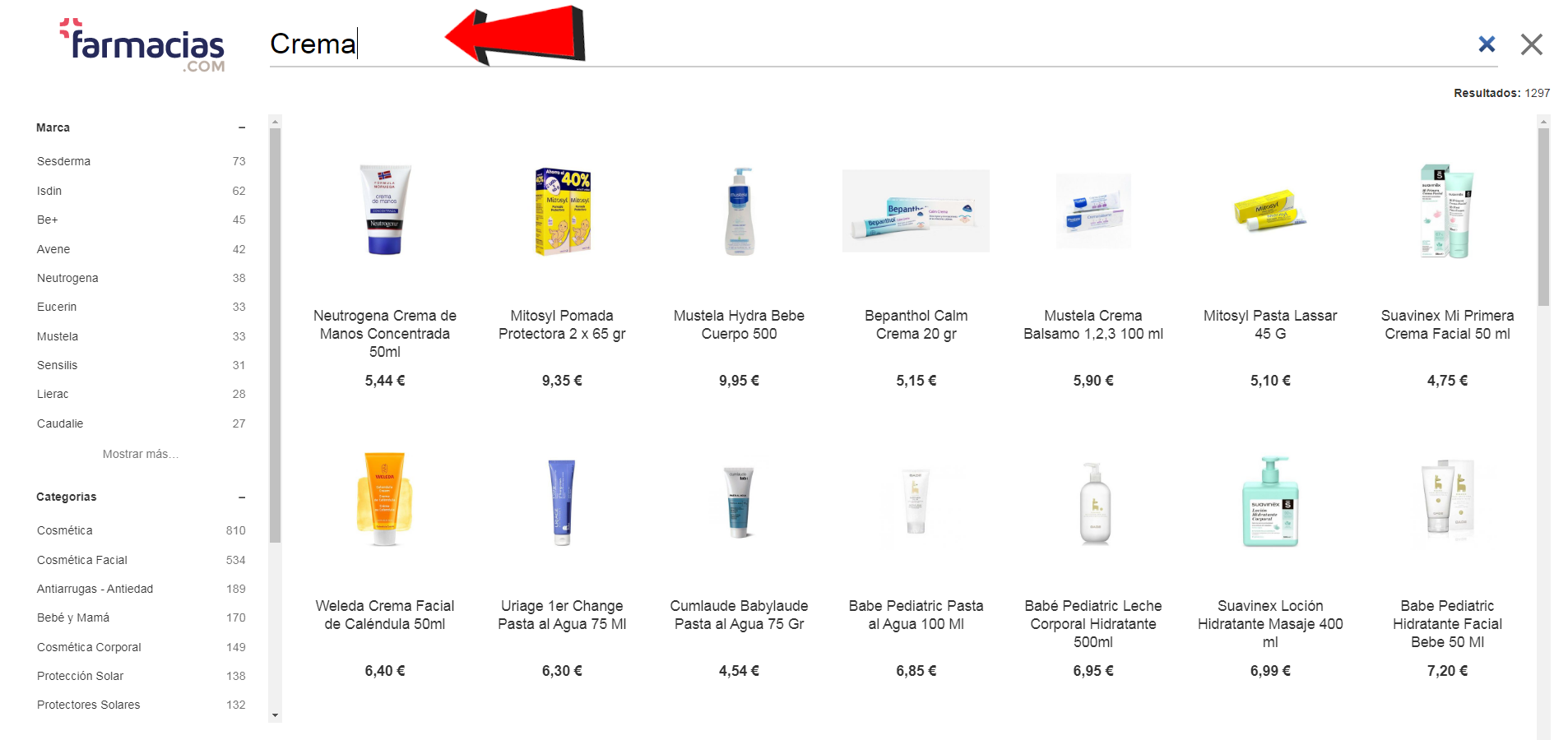Close the search overlay with grey X
The image size is (1568, 740).
pos(1531,44)
